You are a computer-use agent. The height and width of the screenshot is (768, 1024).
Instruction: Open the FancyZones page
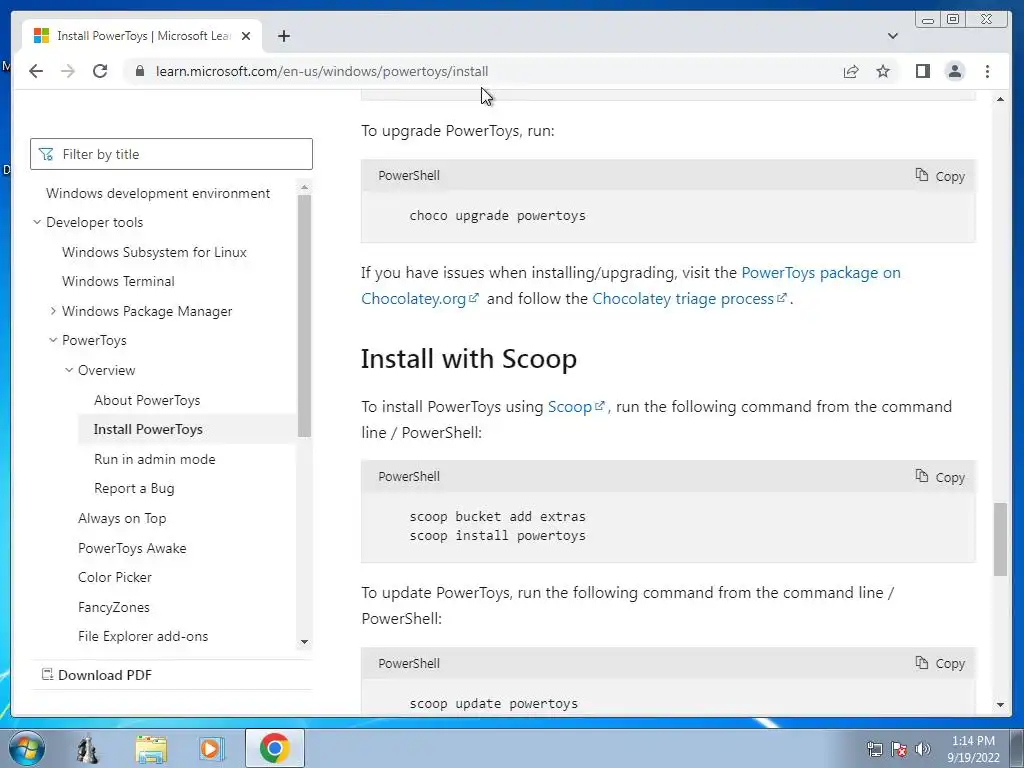114,607
